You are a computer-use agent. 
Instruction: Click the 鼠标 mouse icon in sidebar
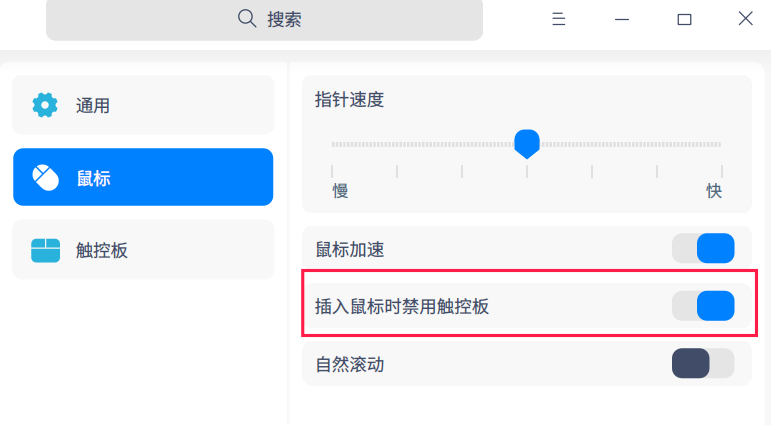click(x=45, y=178)
